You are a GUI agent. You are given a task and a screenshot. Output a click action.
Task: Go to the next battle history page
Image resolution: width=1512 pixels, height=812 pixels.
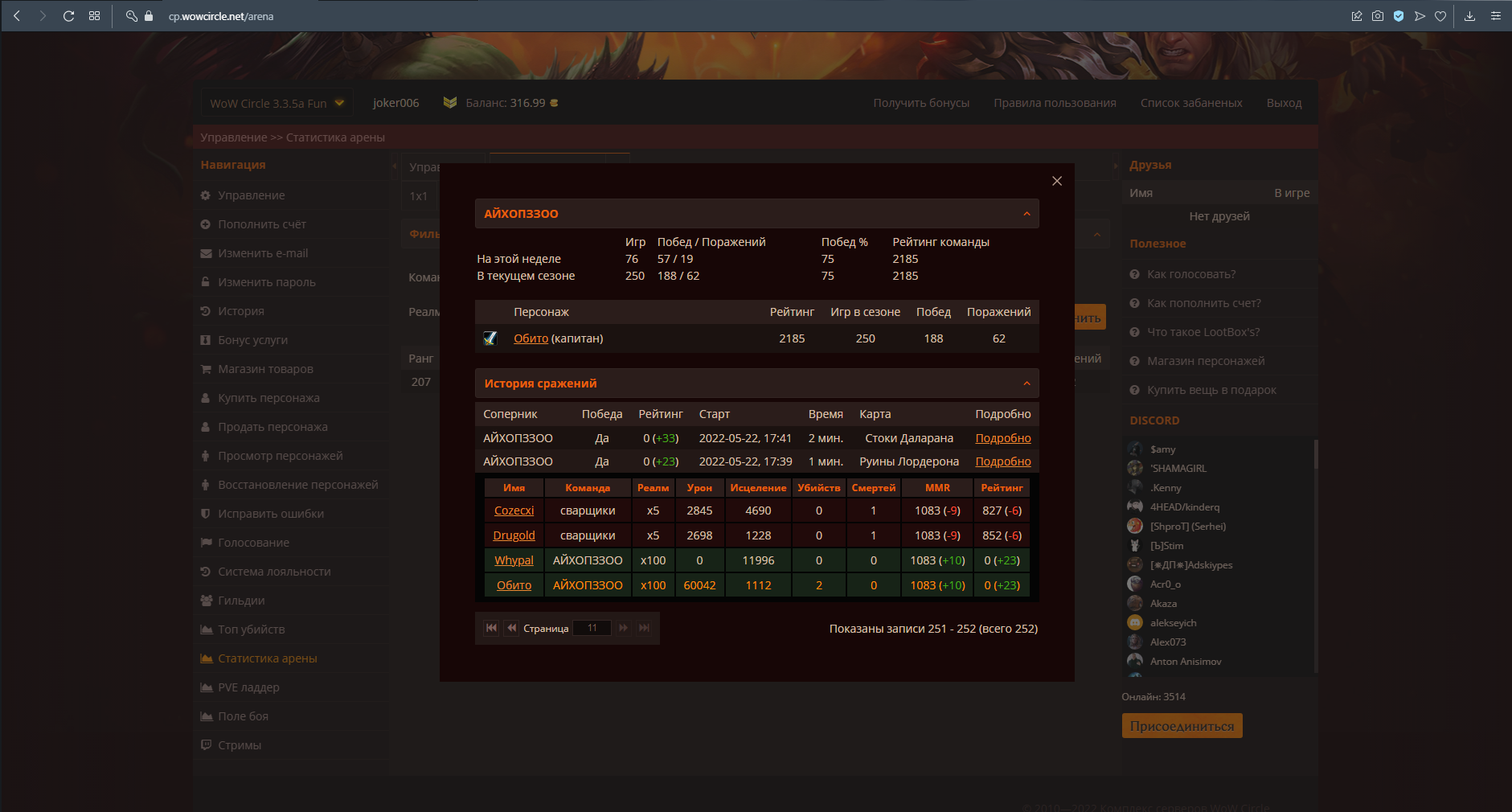[x=624, y=628]
